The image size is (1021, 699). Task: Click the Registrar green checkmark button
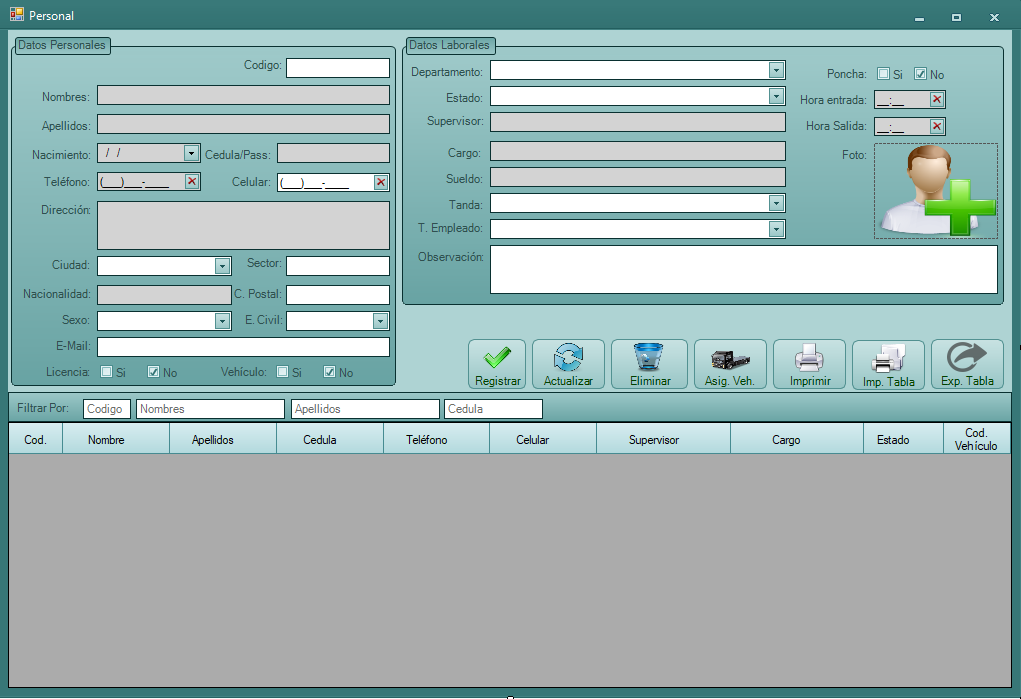(497, 365)
